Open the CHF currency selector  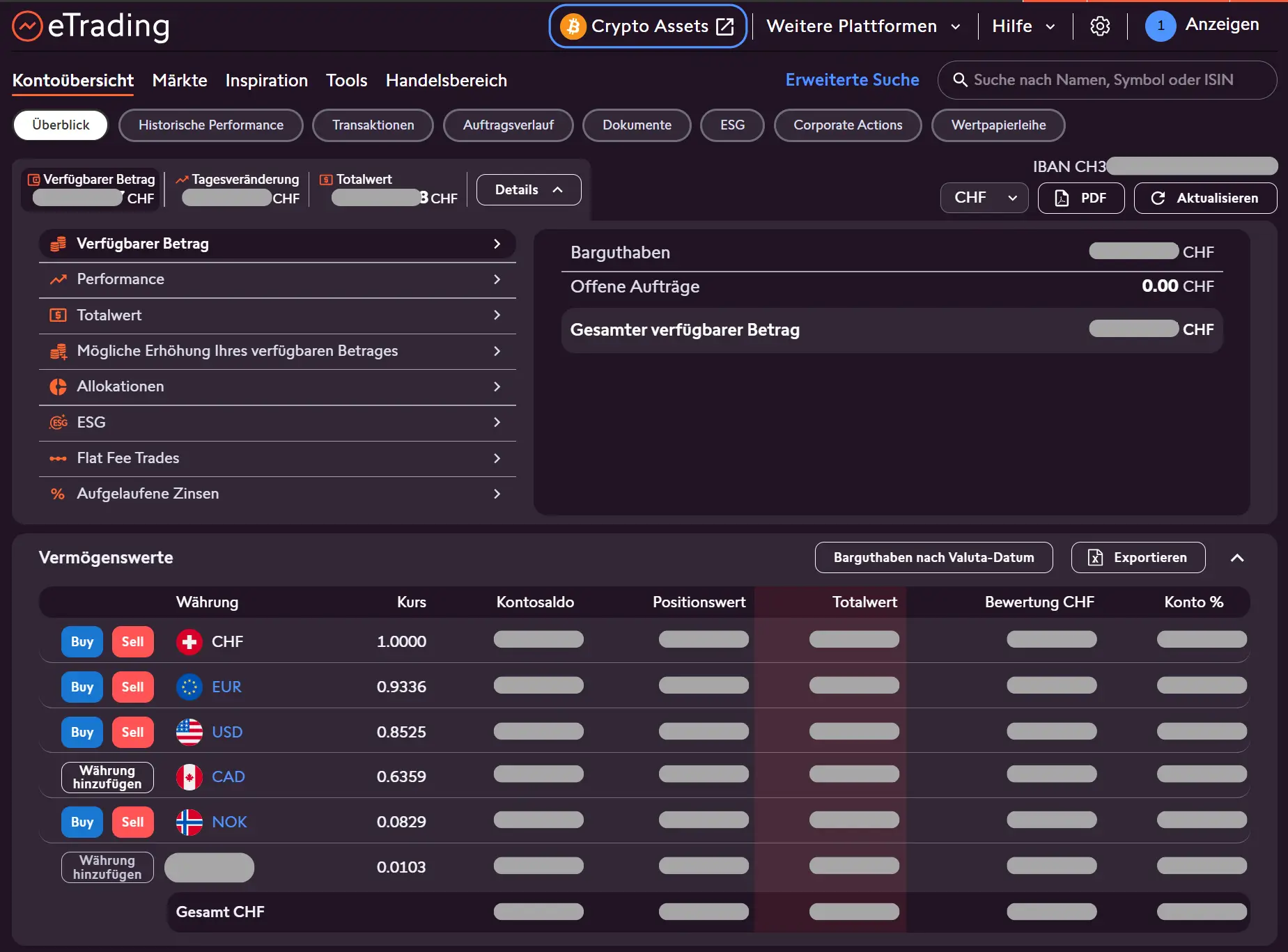984,198
